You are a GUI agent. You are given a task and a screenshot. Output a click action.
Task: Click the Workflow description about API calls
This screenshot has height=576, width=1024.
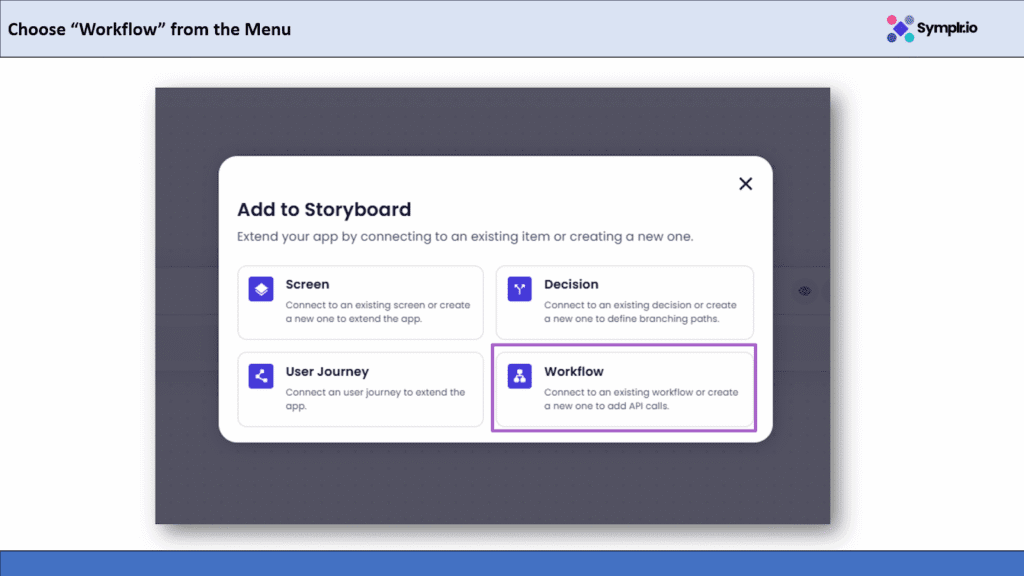[640, 399]
